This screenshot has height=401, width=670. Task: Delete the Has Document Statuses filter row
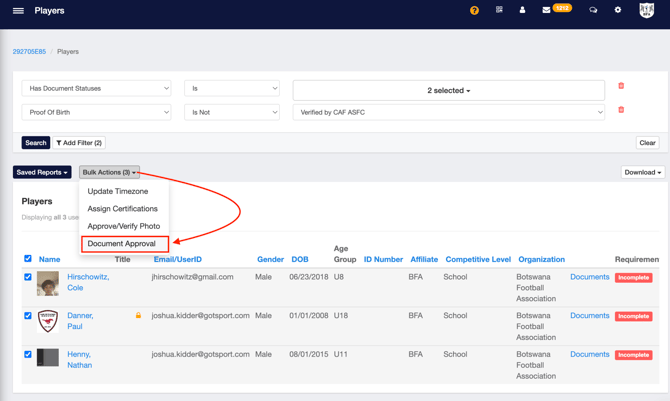[621, 87]
